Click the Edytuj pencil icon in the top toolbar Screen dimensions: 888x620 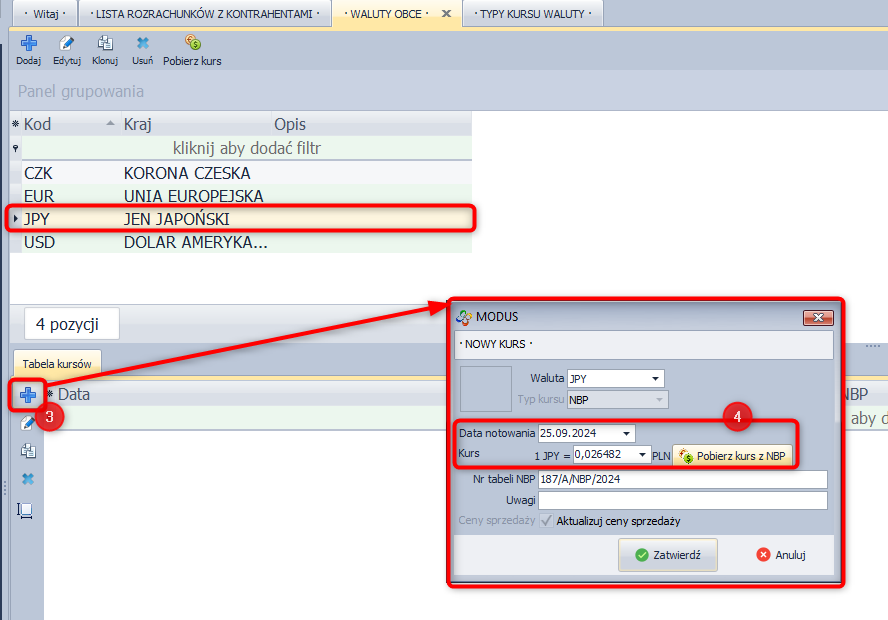point(67,44)
